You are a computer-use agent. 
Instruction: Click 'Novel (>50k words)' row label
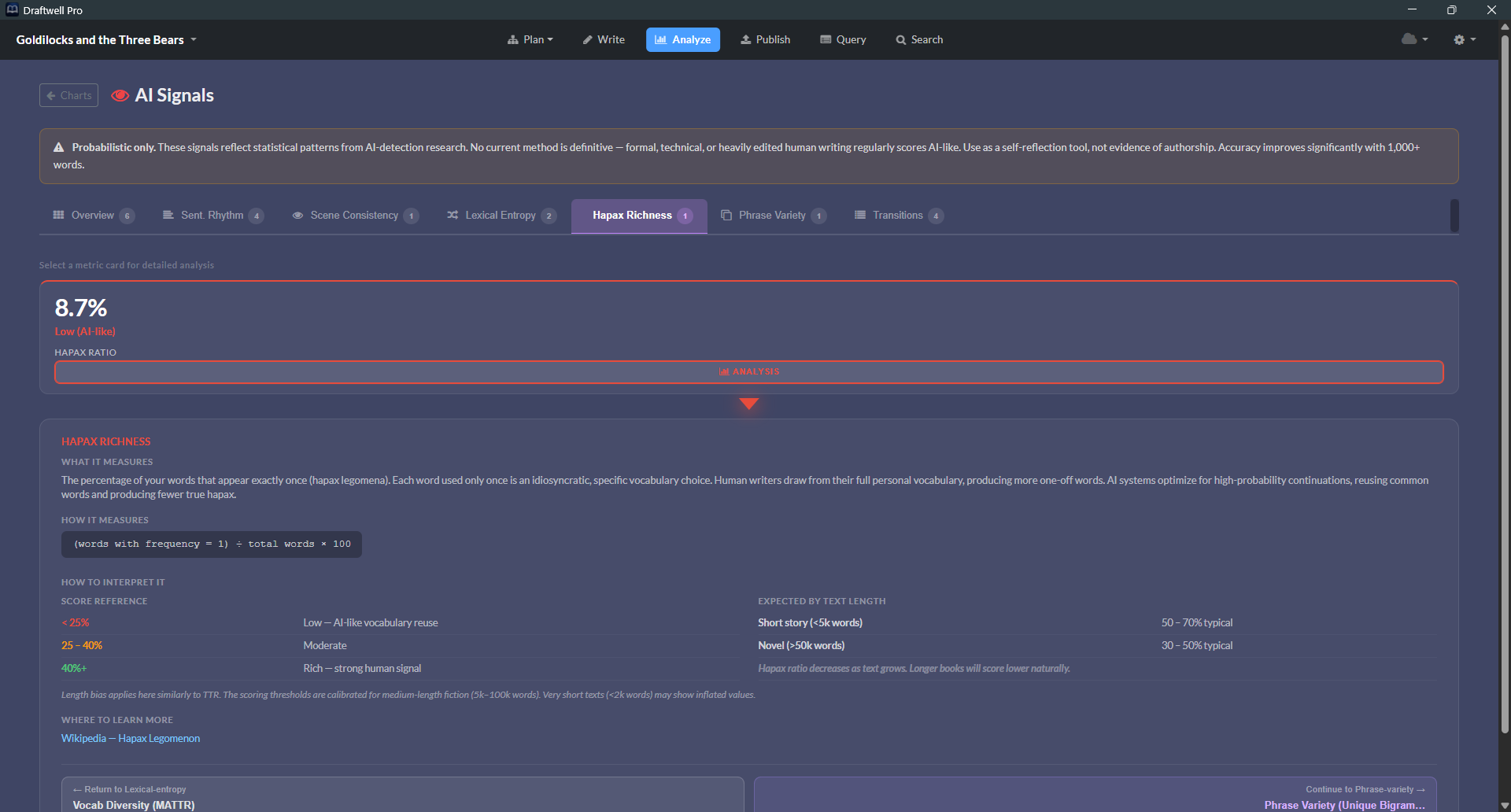(801, 645)
